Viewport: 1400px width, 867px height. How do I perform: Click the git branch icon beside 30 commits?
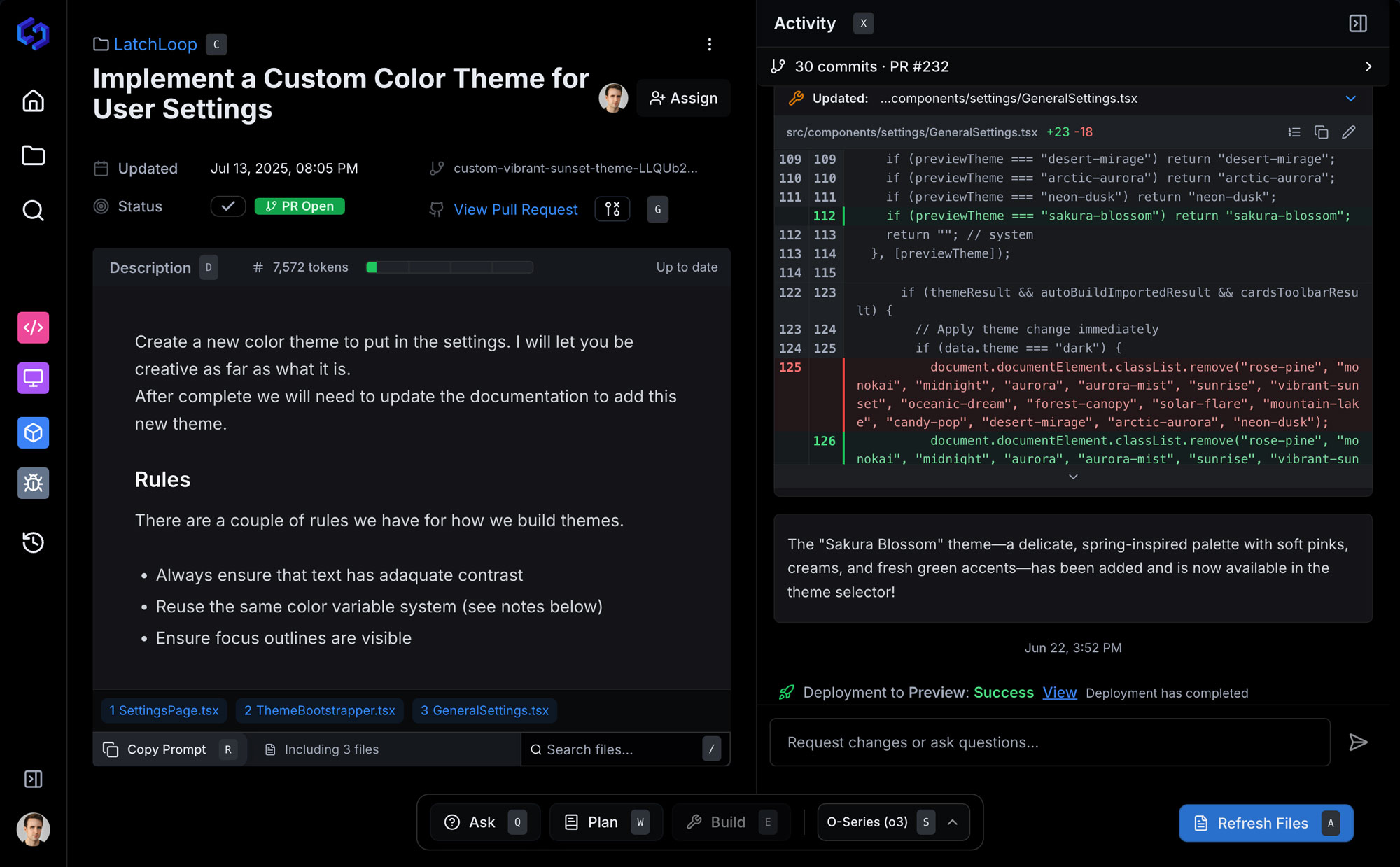point(778,66)
